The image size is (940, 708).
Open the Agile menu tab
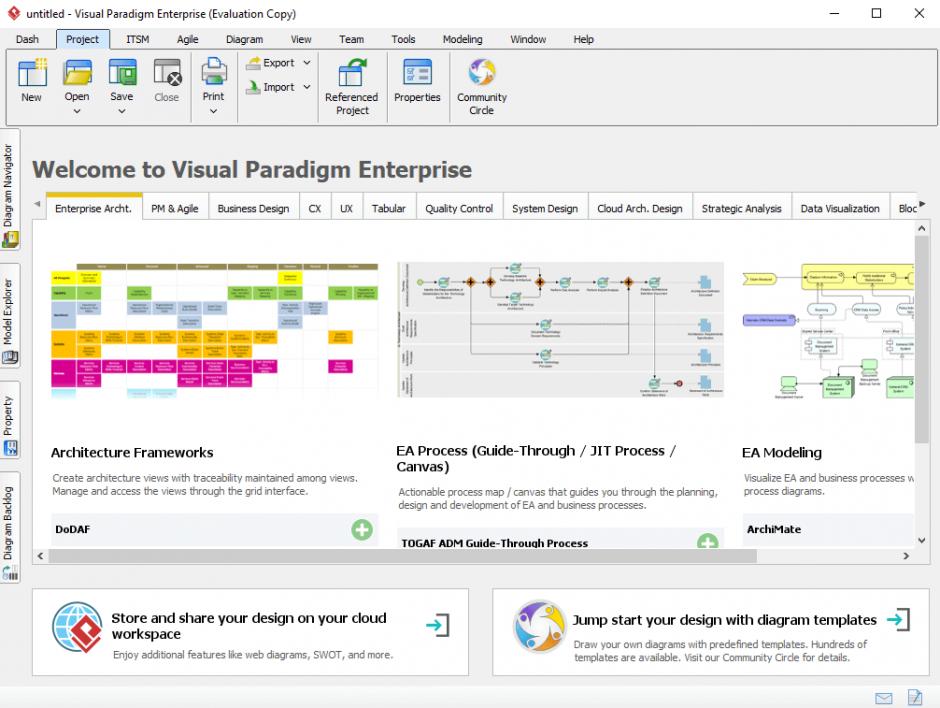[188, 39]
